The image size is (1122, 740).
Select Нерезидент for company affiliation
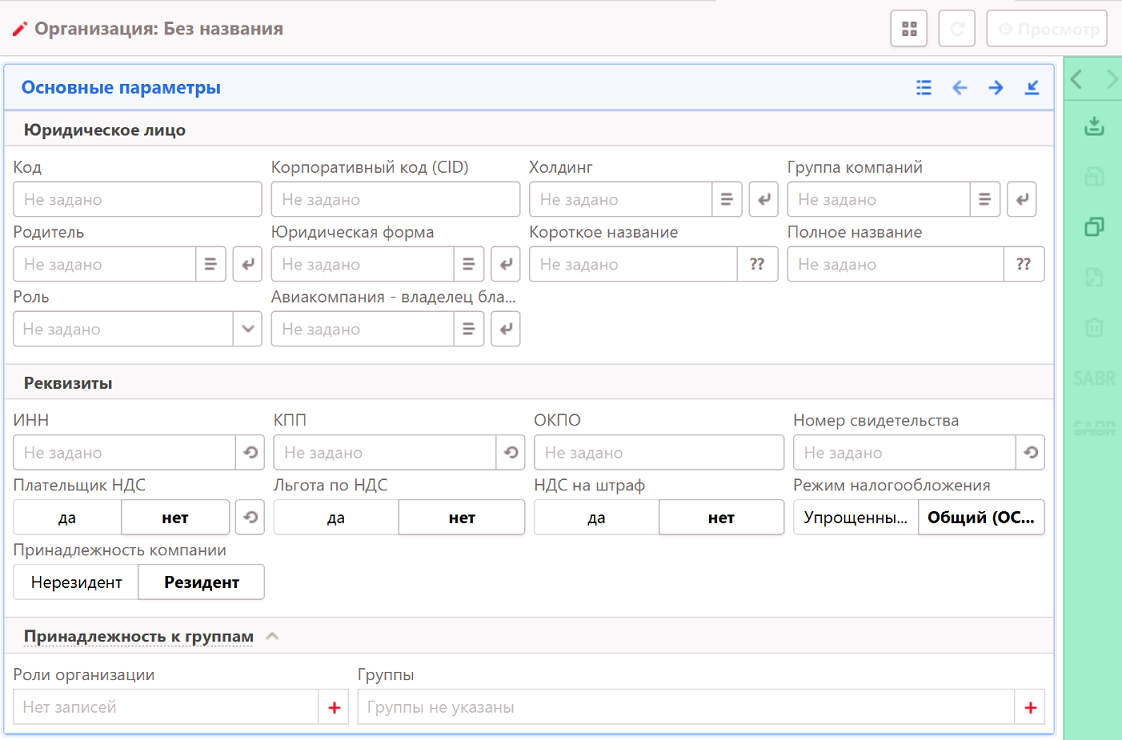76,582
